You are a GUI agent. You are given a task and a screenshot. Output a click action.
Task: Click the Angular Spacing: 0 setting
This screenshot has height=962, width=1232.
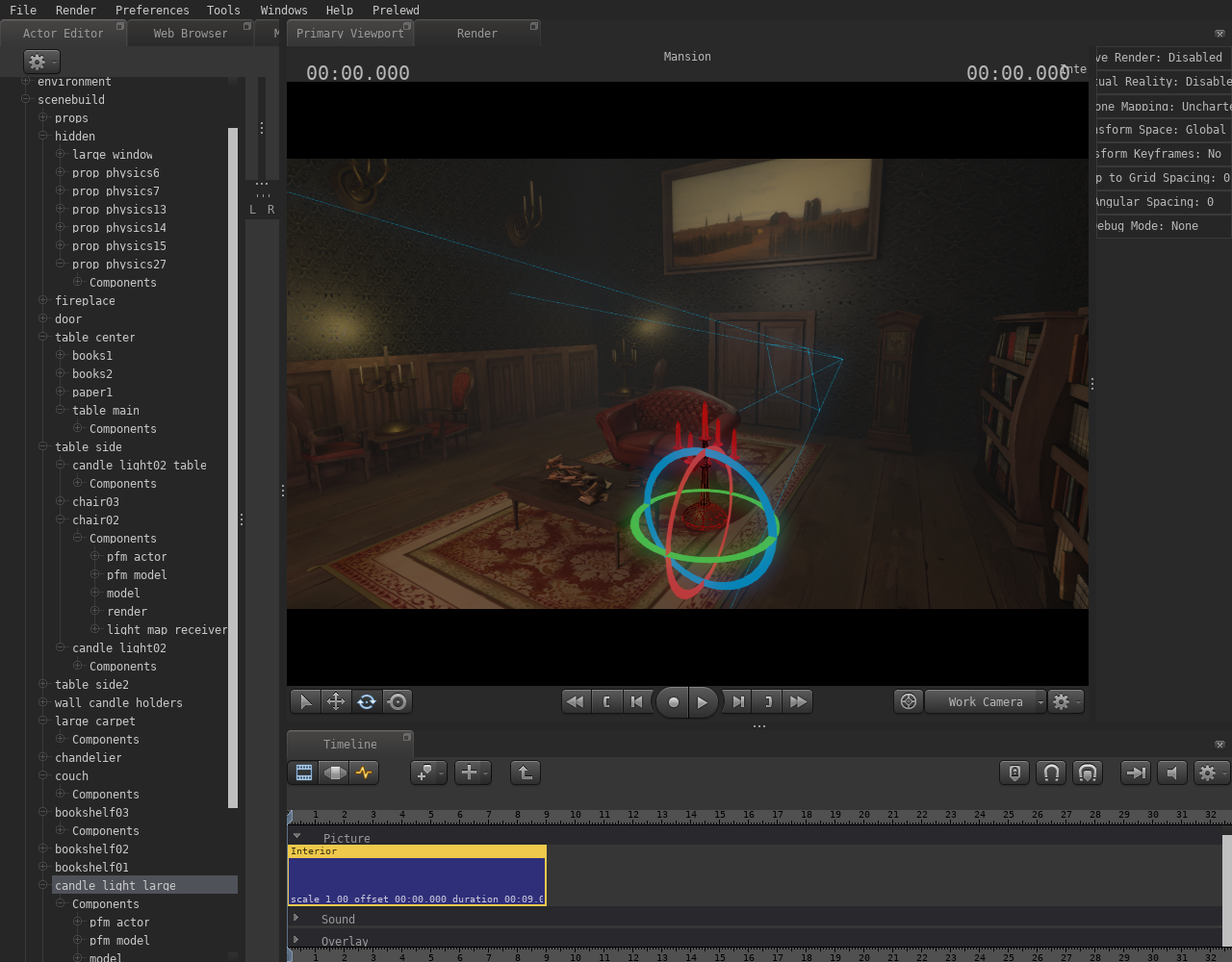point(1164,202)
